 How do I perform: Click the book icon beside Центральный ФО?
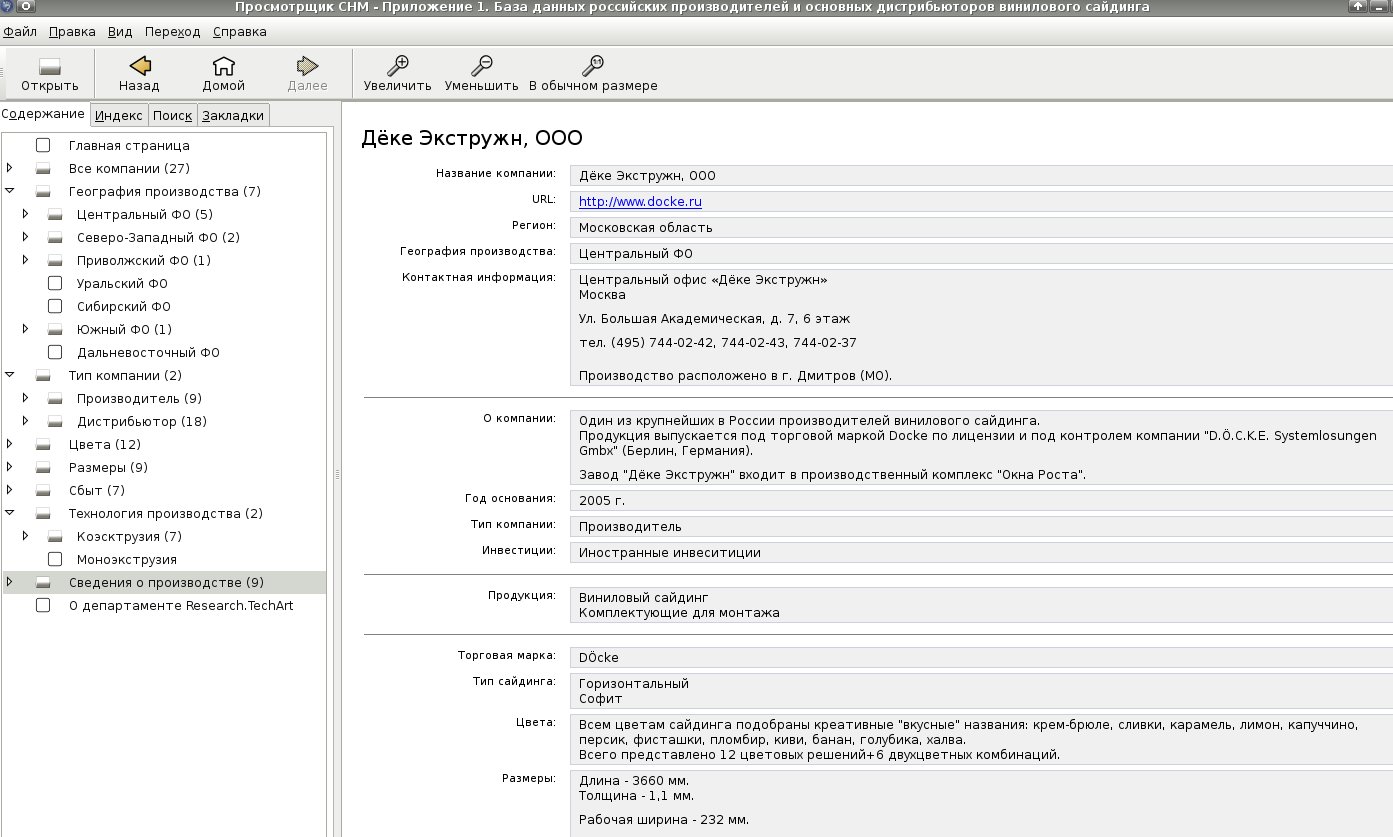55,214
